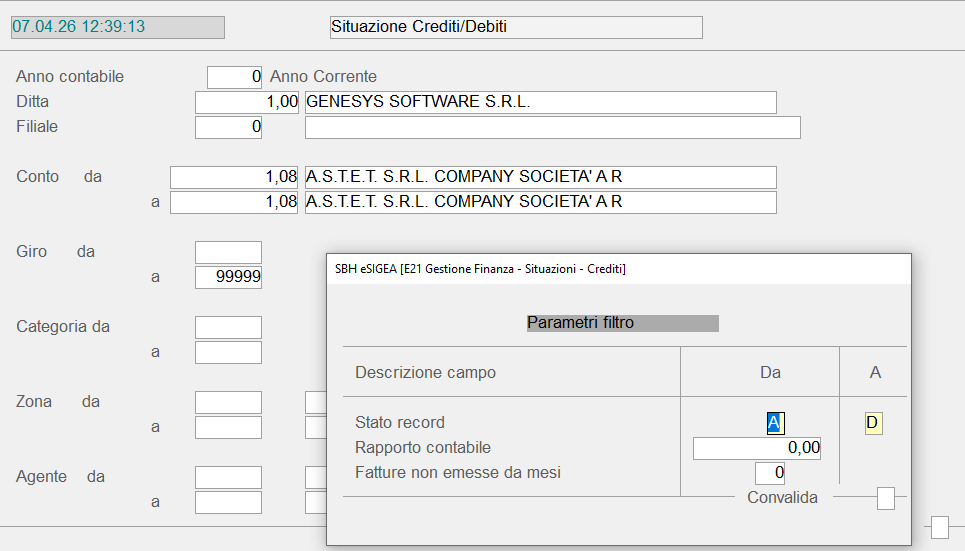Select the Conto a code field
The height and width of the screenshot is (551, 965).
tap(235, 202)
